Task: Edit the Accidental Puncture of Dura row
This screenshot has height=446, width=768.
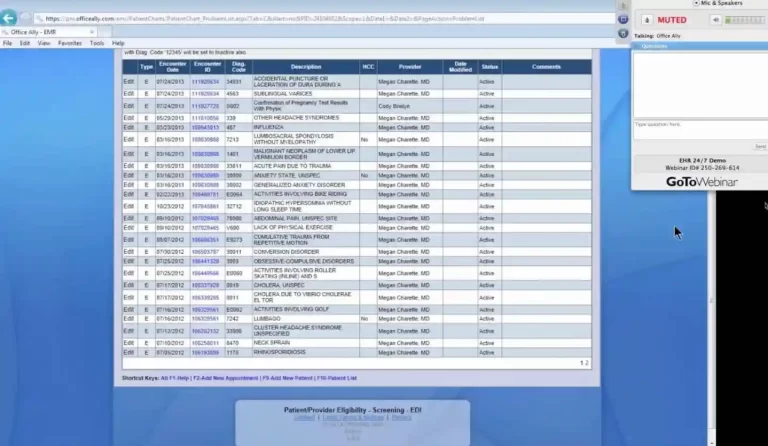Action: point(128,81)
